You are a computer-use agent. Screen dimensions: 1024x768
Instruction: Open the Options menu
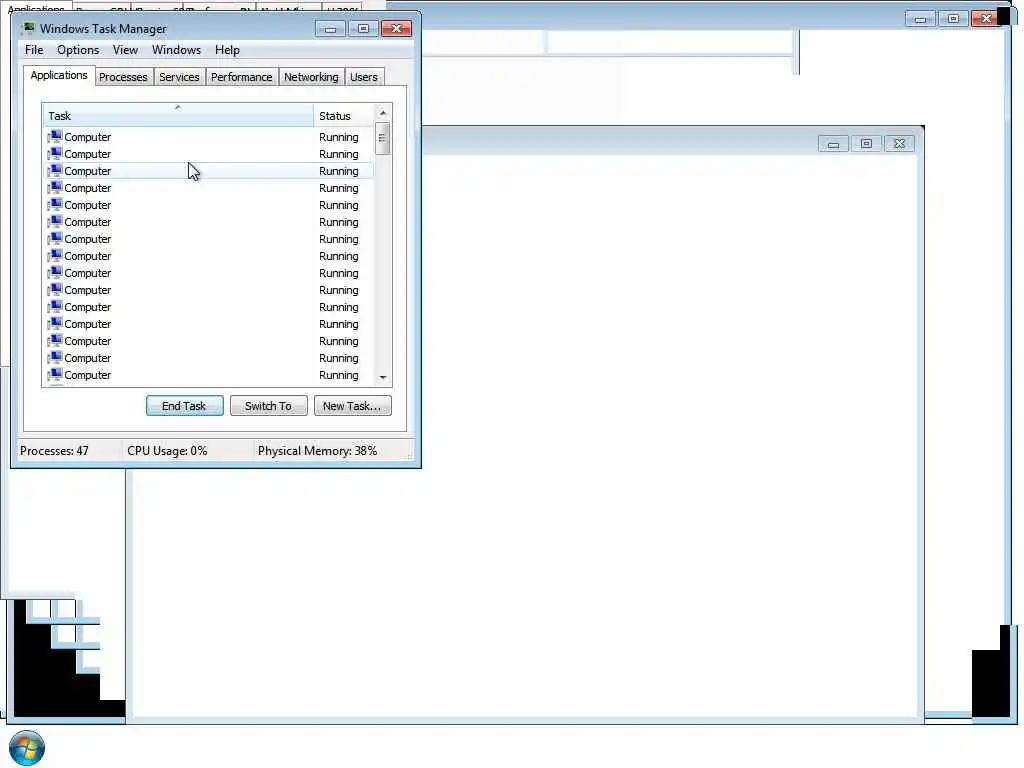78,50
